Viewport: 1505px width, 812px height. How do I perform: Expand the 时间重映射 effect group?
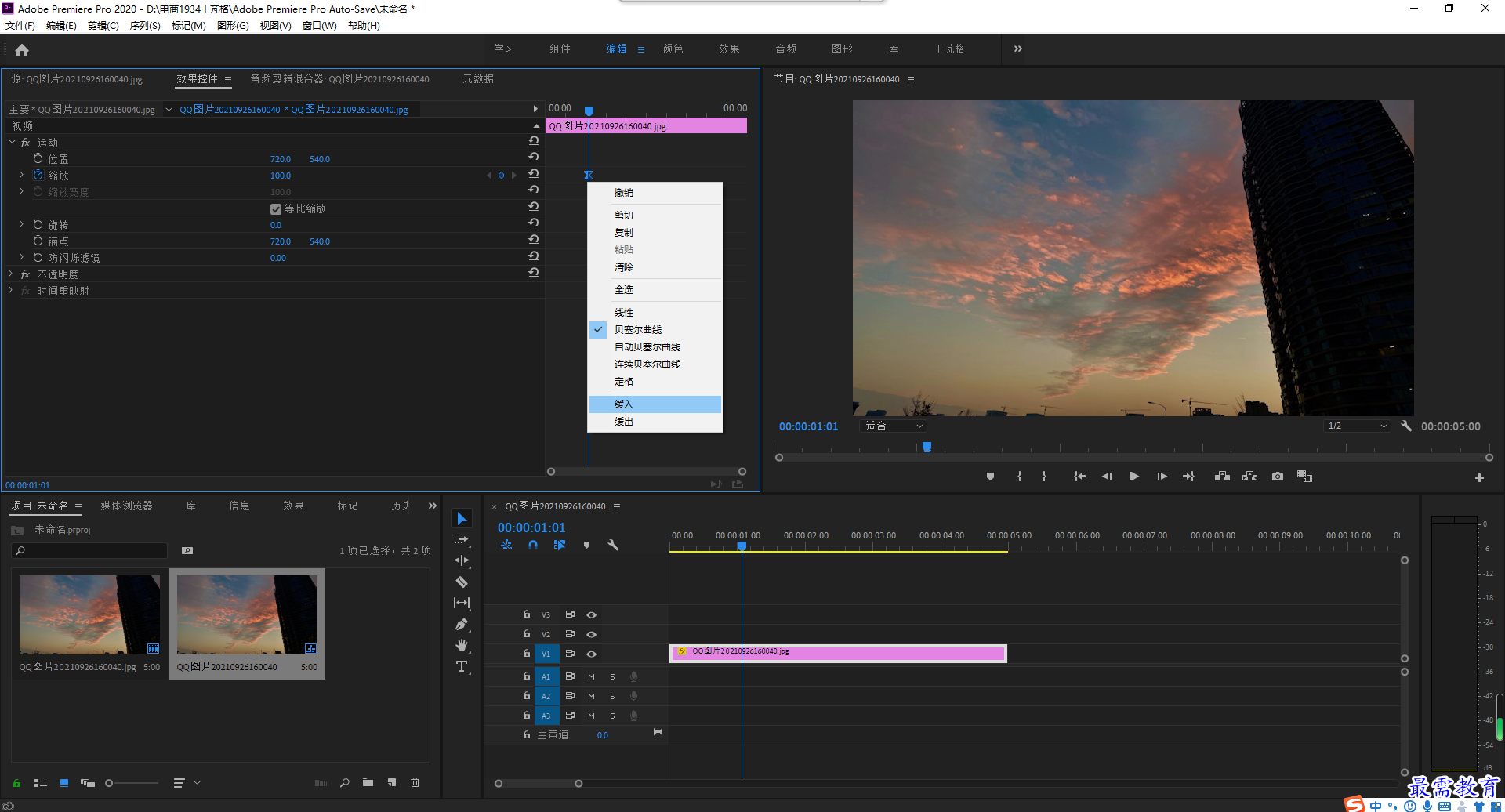tap(11, 290)
